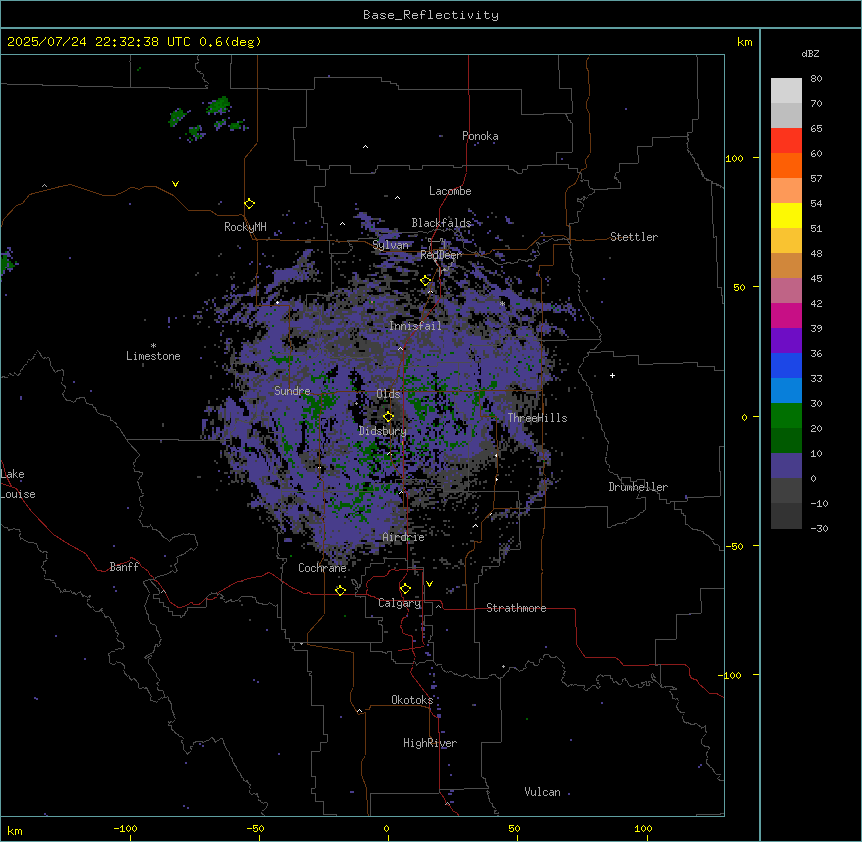Click the Calgary city label
The height and width of the screenshot is (842, 862).
pos(400,603)
